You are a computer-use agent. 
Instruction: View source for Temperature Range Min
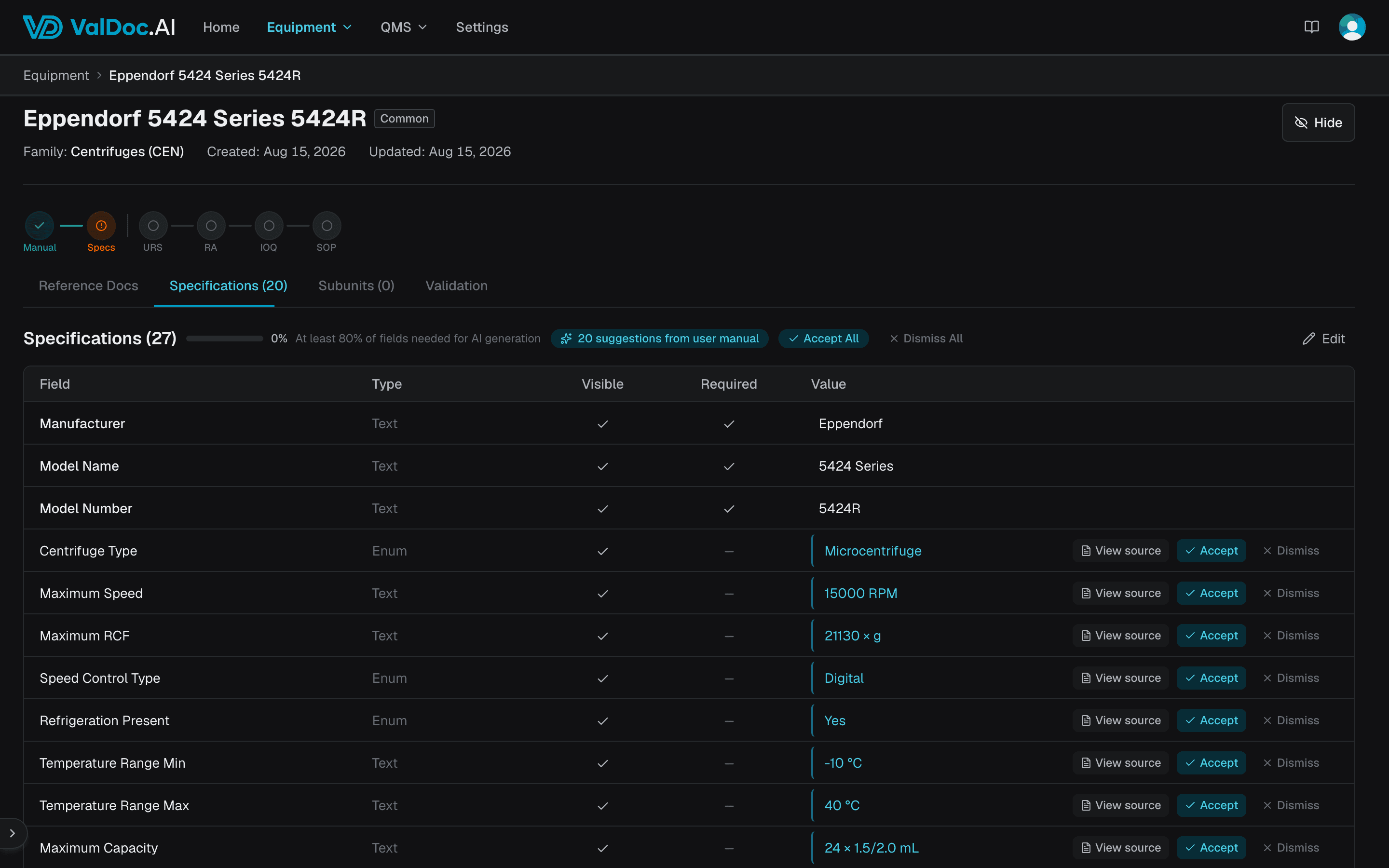(x=1120, y=763)
